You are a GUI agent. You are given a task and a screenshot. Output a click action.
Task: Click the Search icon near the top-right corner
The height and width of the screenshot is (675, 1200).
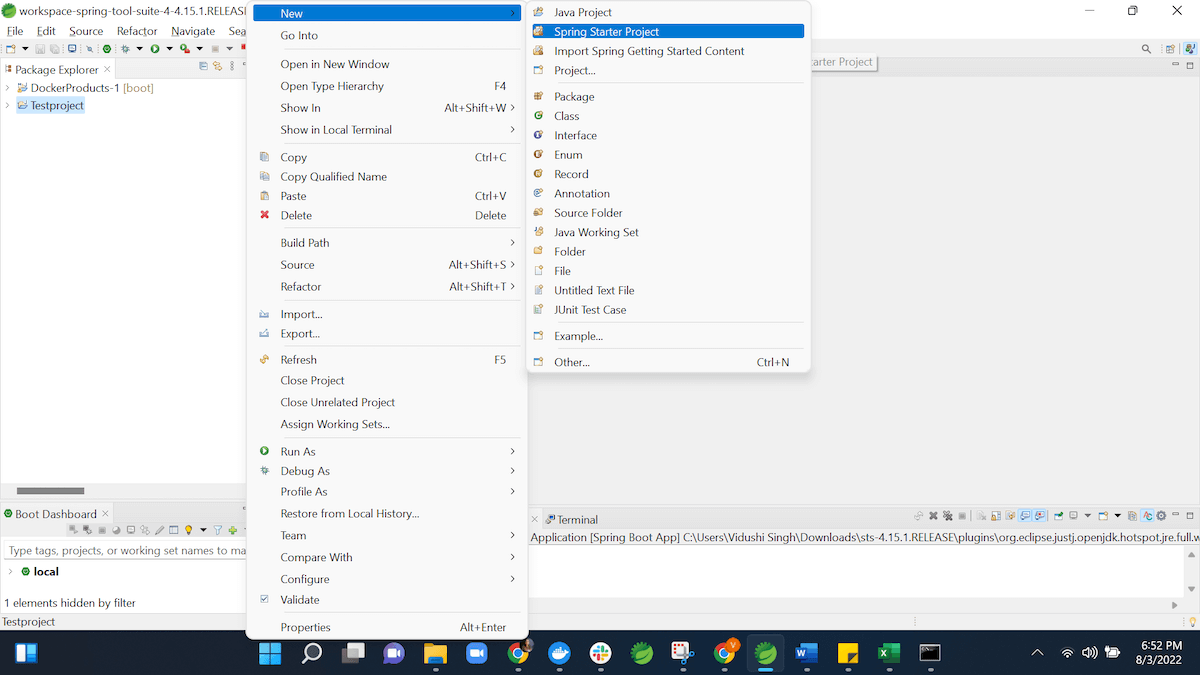pos(1146,47)
